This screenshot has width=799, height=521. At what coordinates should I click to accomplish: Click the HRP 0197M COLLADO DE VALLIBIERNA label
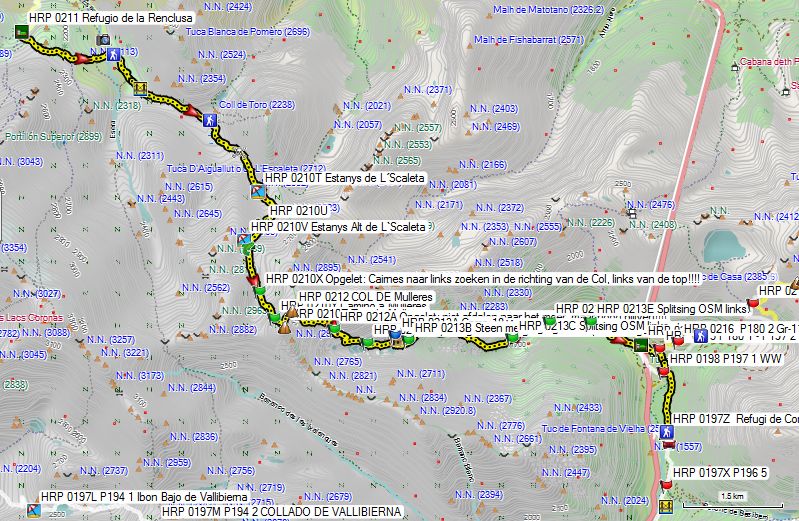point(281,512)
